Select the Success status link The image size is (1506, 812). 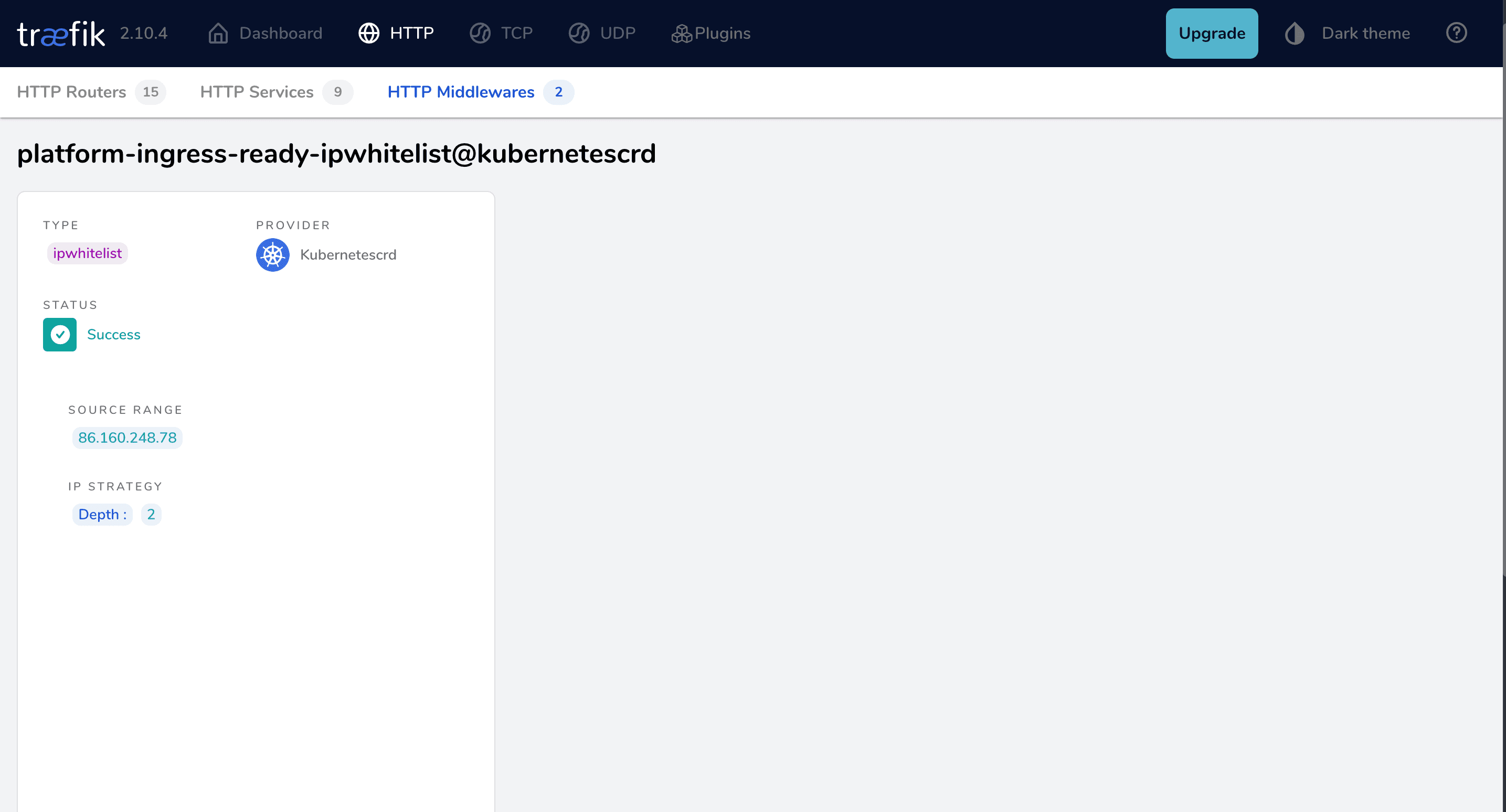coord(113,334)
